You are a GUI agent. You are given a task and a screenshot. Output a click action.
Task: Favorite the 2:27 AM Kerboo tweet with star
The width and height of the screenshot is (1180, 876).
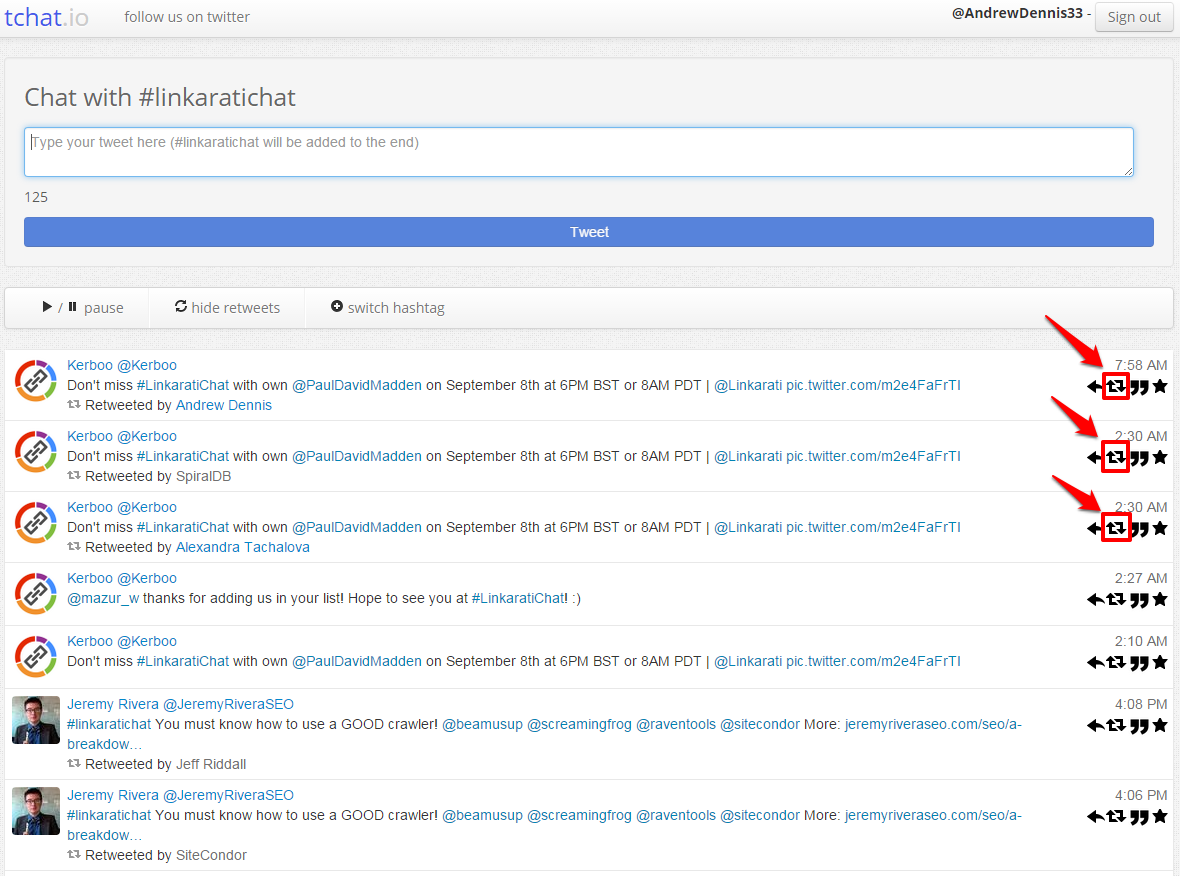pyautogui.click(x=1160, y=600)
